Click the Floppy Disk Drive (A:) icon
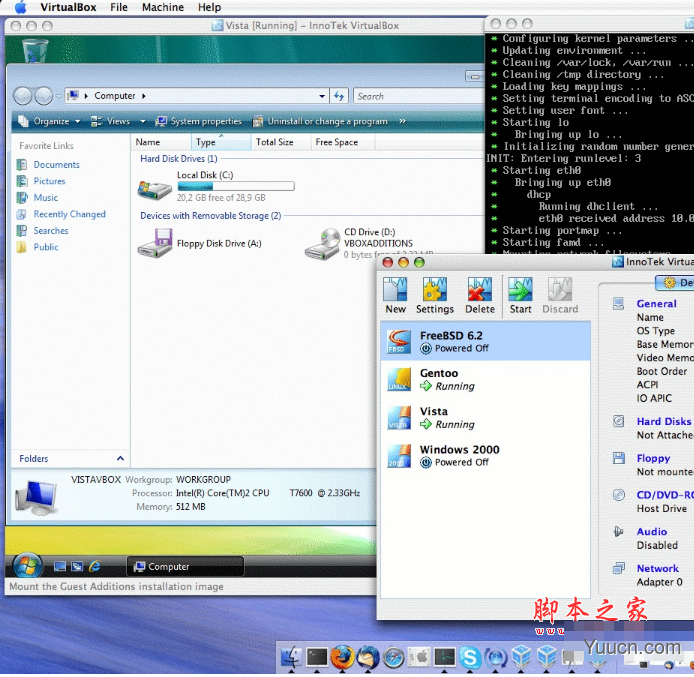Viewport: 694px width, 677px height. 154,243
